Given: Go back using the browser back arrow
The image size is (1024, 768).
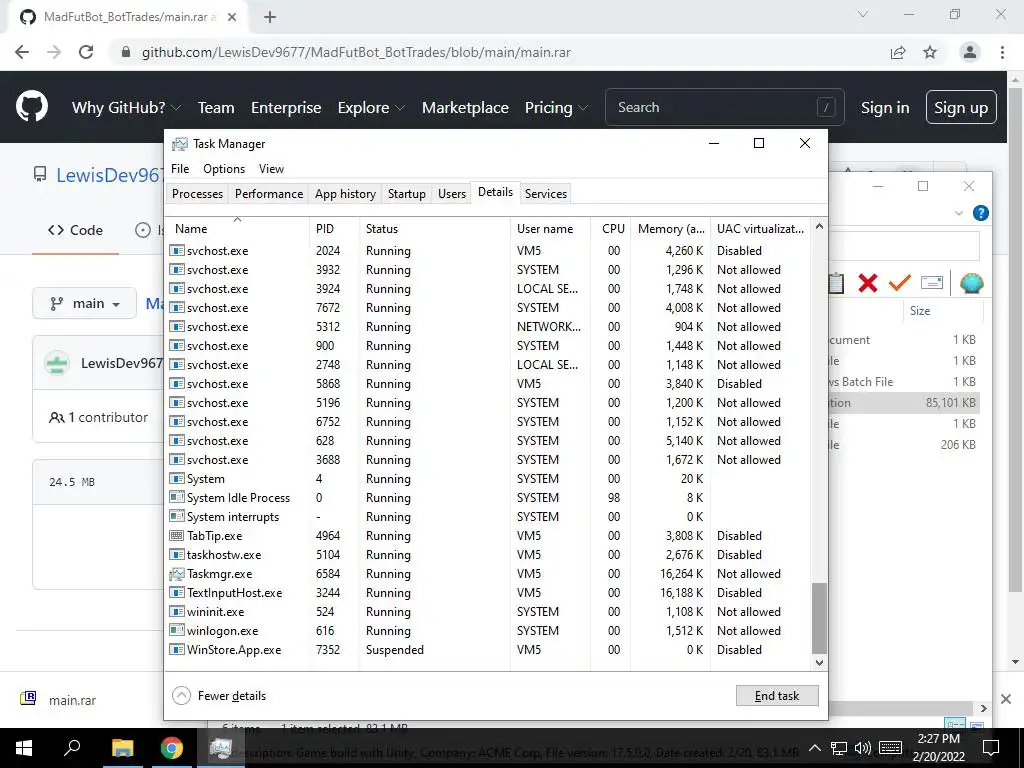Looking at the screenshot, I should [22, 52].
